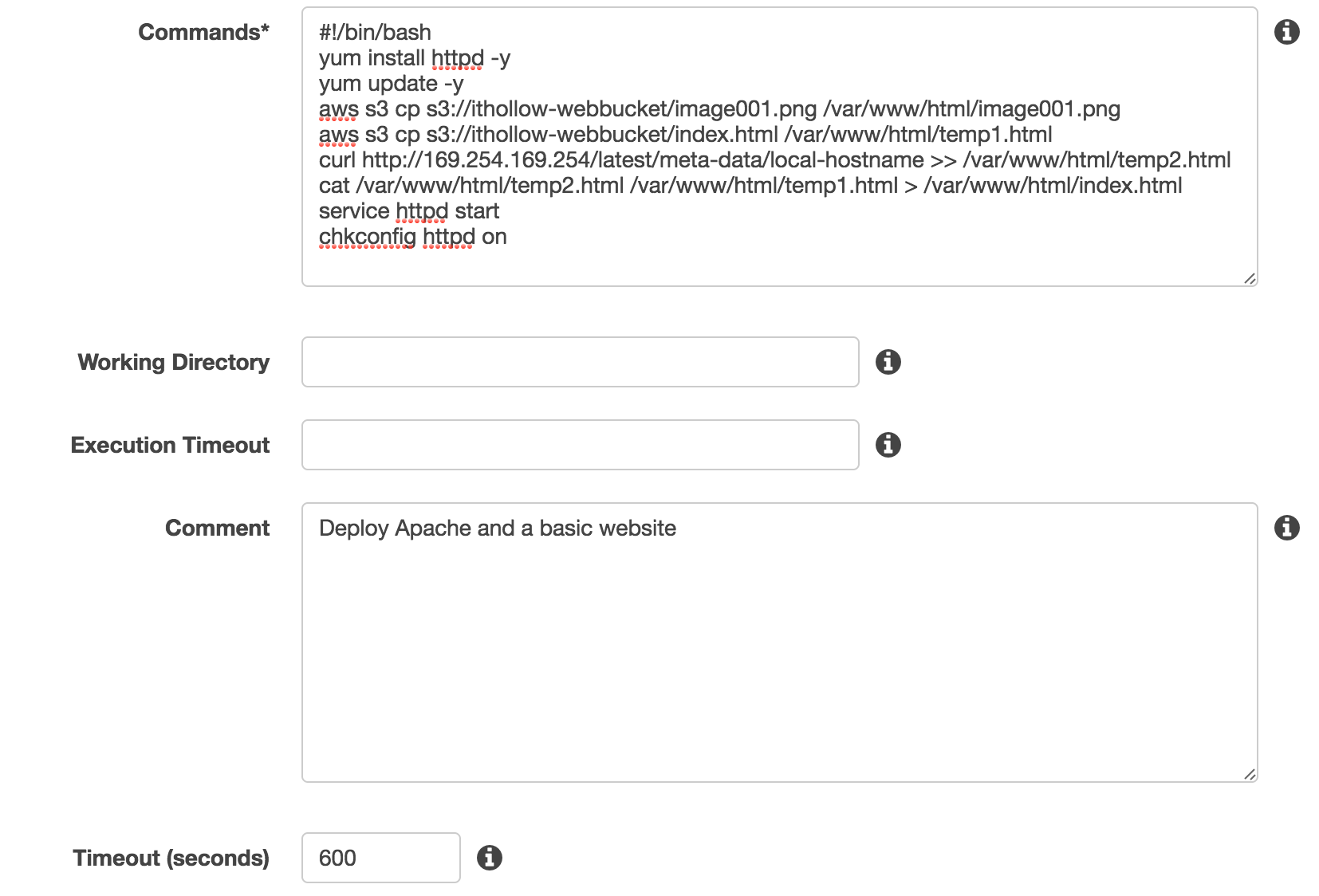Click the info icon beside Comment field
The width and height of the screenshot is (1319, 896).
(x=1286, y=528)
